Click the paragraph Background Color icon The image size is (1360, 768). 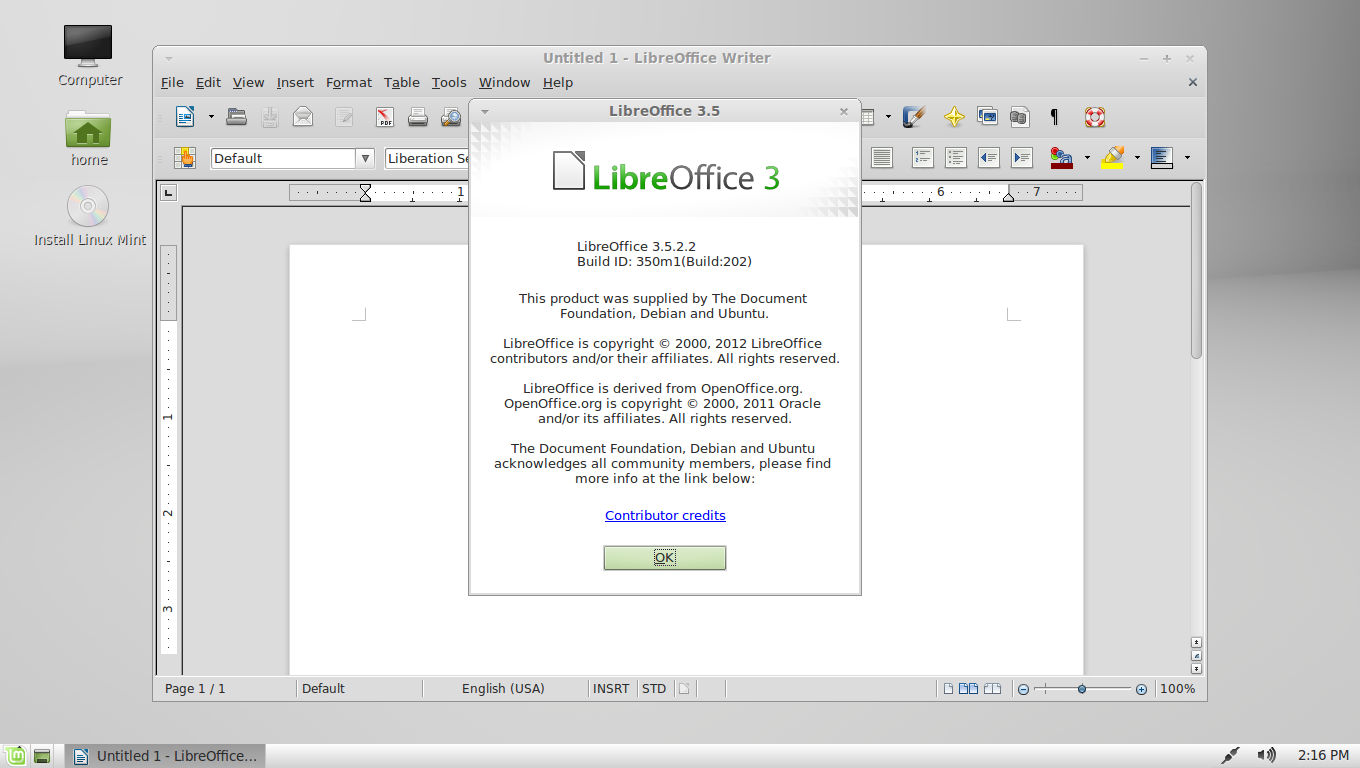tap(1162, 158)
